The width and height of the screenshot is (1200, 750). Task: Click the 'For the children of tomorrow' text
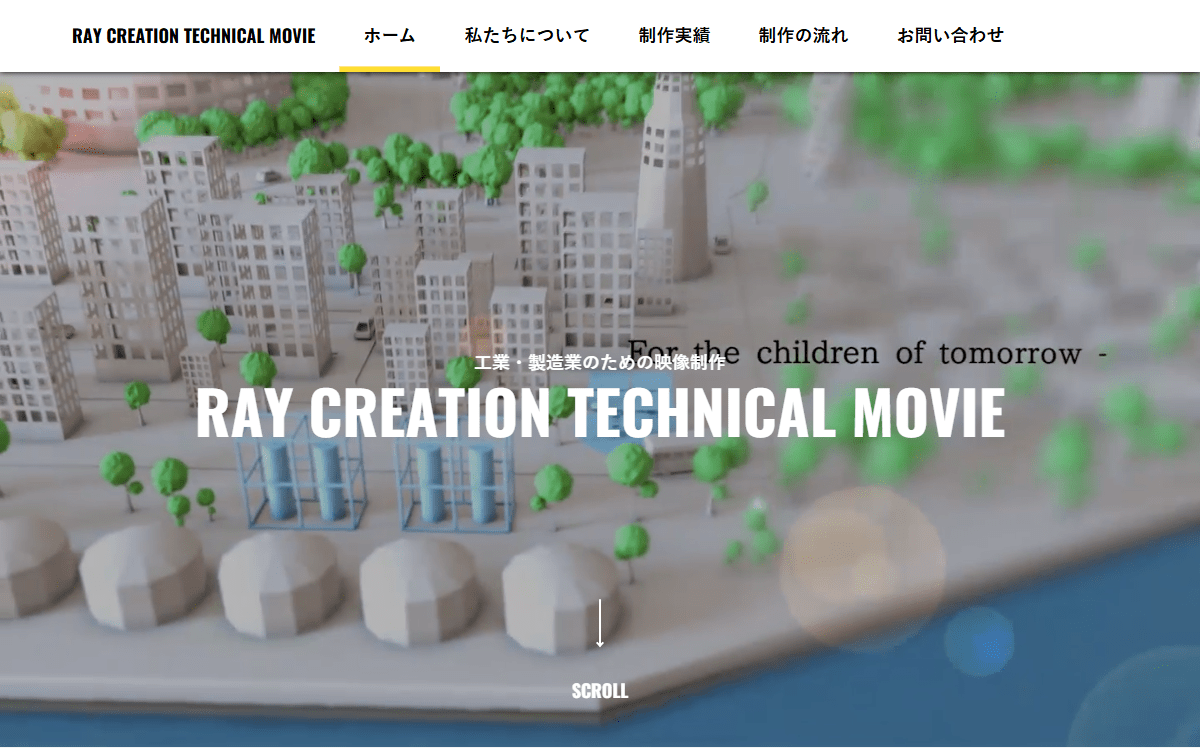click(866, 353)
